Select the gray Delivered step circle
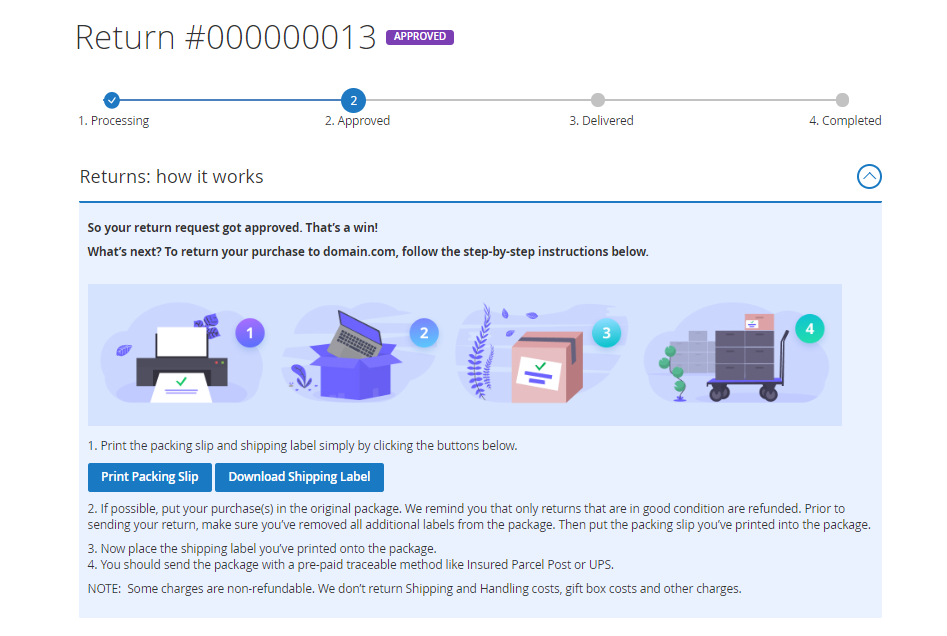The width and height of the screenshot is (947, 636). 598,100
